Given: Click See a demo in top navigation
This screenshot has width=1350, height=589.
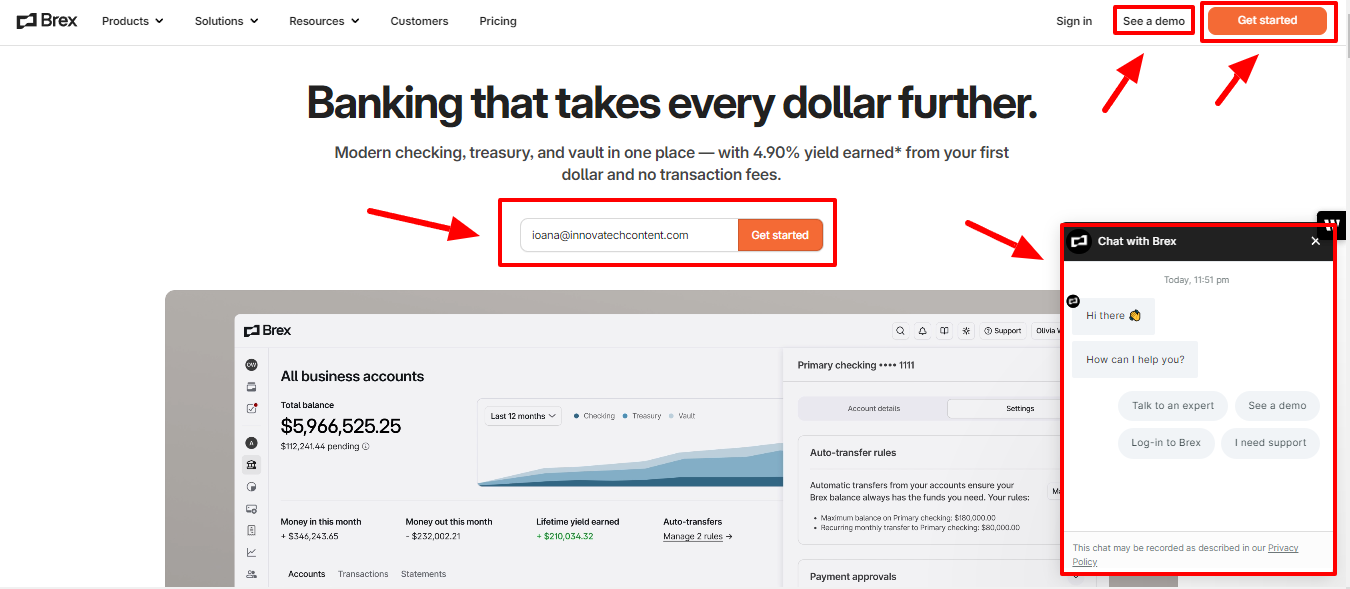Looking at the screenshot, I should tap(1154, 21).
